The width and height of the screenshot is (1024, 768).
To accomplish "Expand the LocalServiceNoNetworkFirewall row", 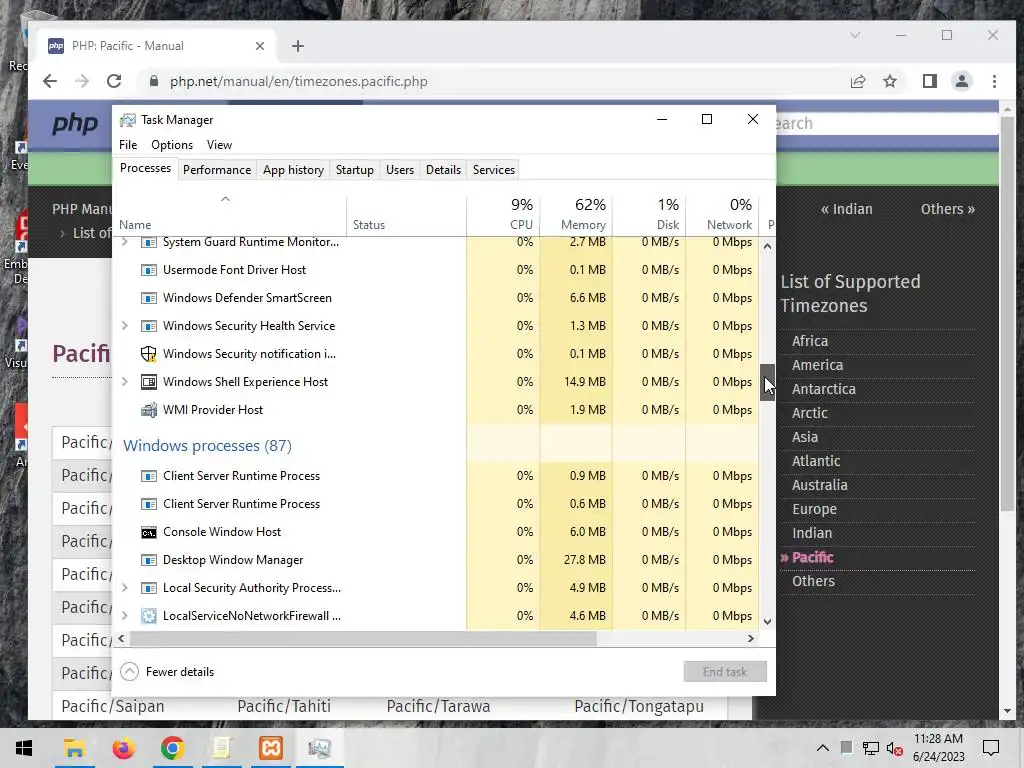I will tap(125, 616).
